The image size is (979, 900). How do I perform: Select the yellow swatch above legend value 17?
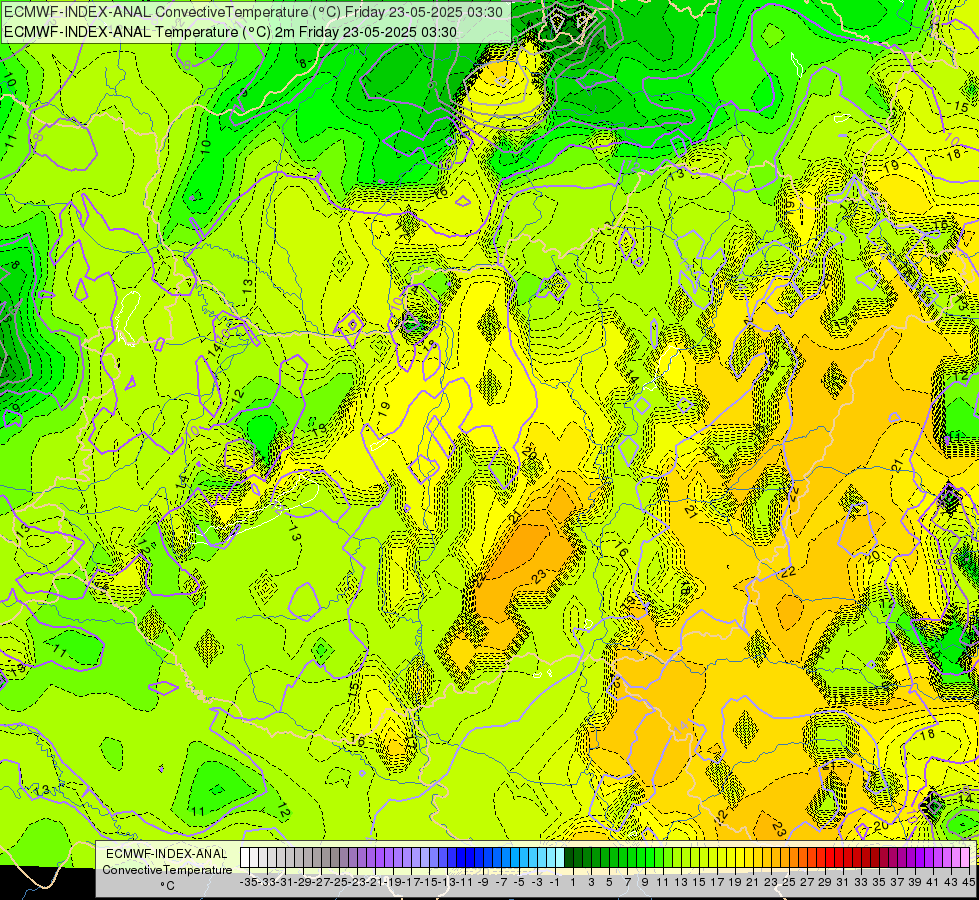coord(713,858)
